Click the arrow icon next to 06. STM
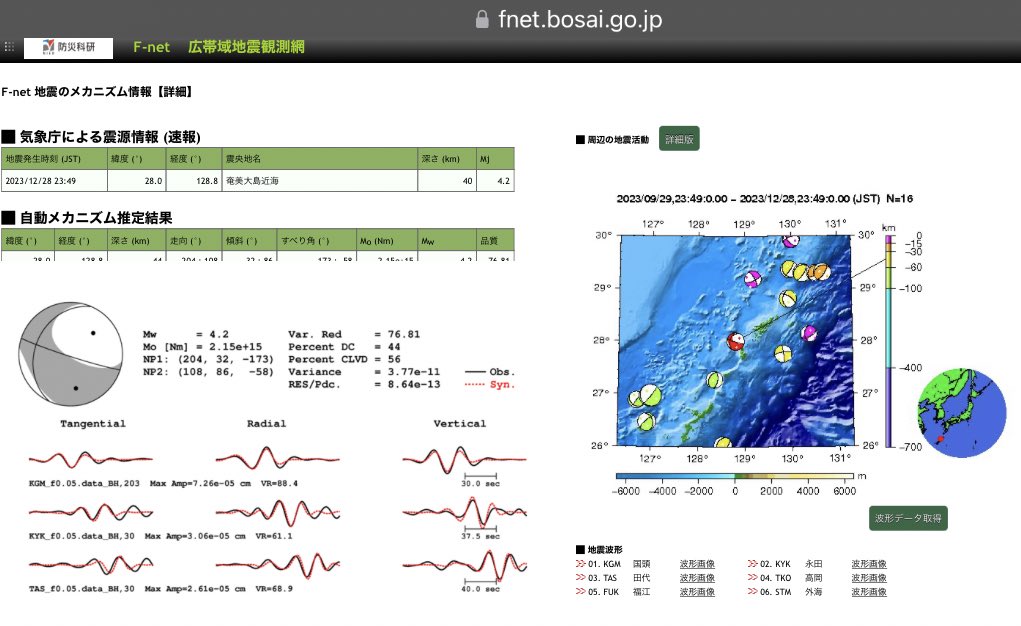Viewport: 1021px width, 626px height. (x=753, y=591)
